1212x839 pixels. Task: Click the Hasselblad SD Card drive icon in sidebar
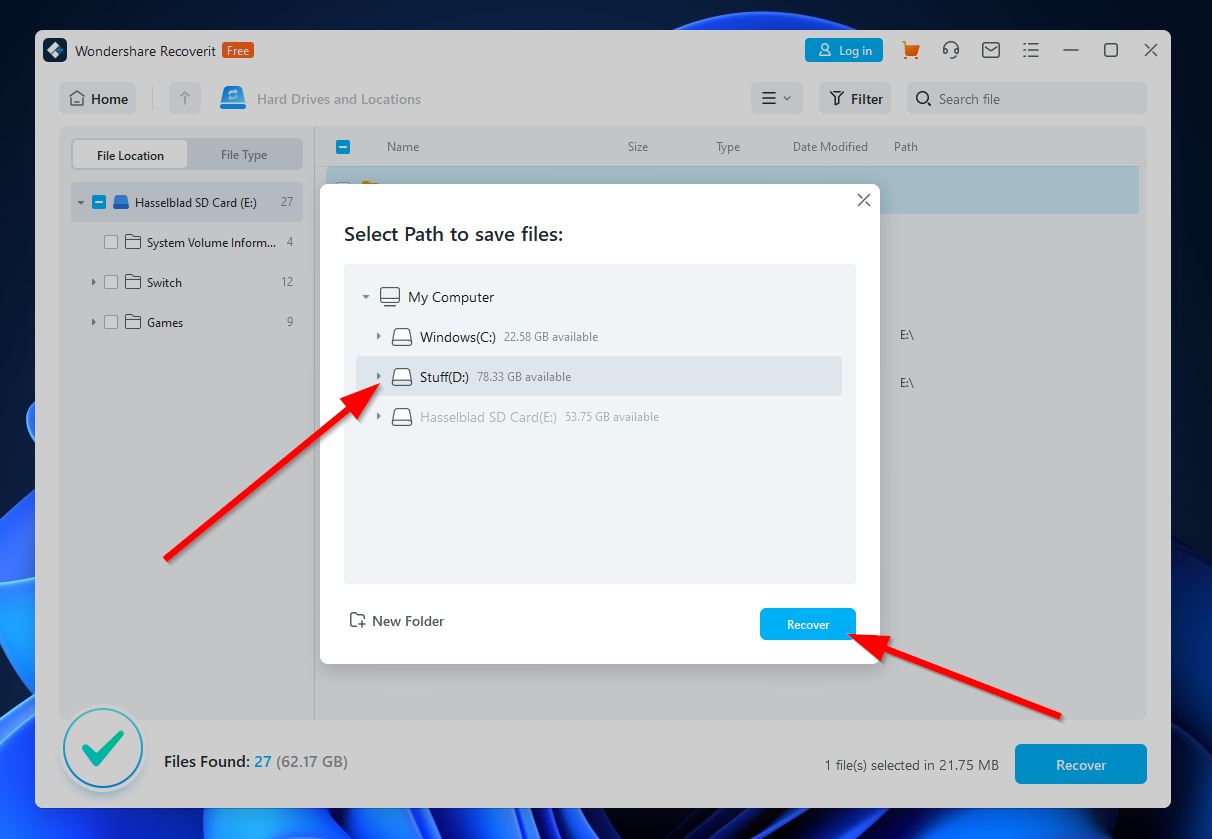[x=121, y=202]
